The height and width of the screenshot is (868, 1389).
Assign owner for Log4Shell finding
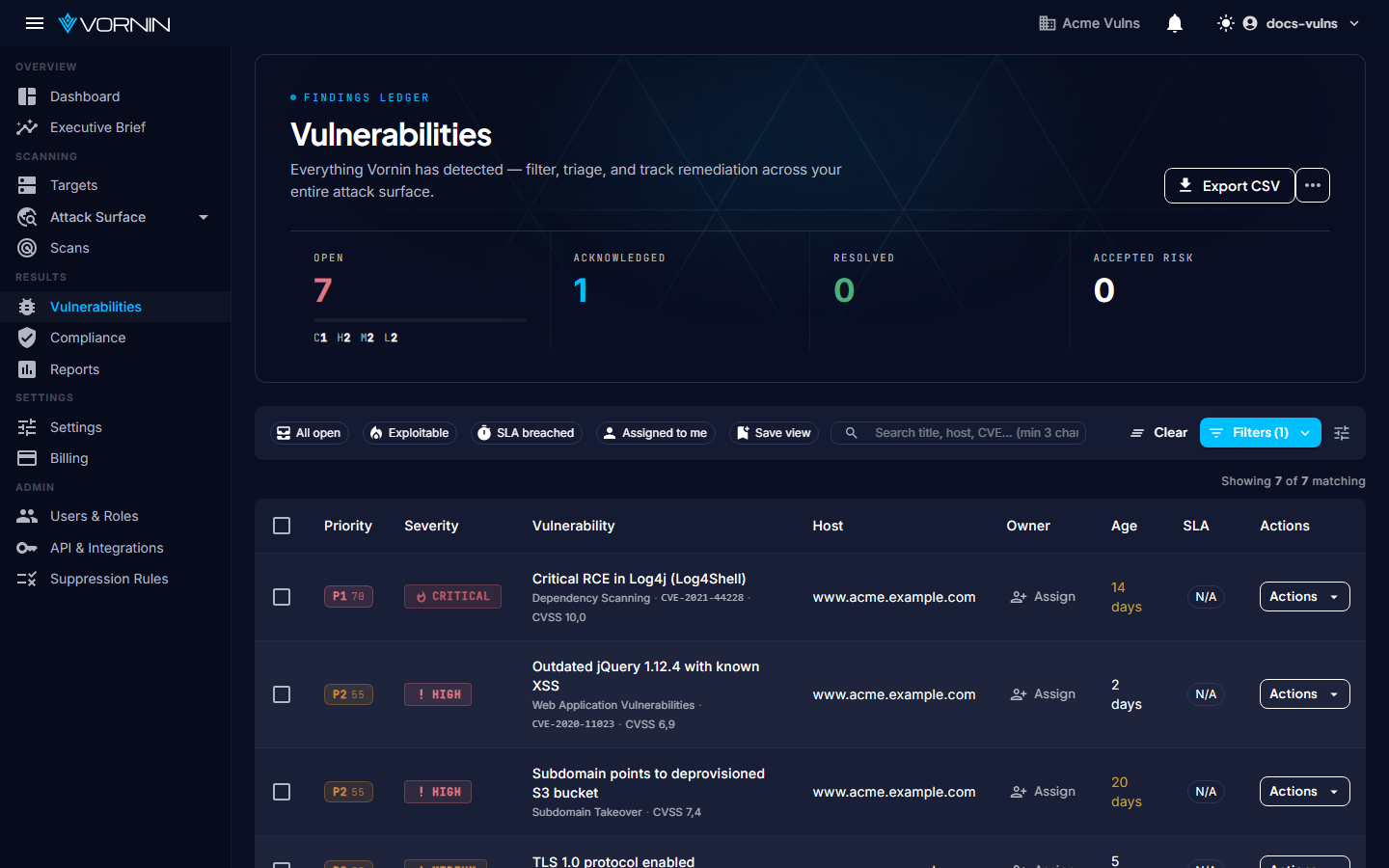click(x=1043, y=597)
